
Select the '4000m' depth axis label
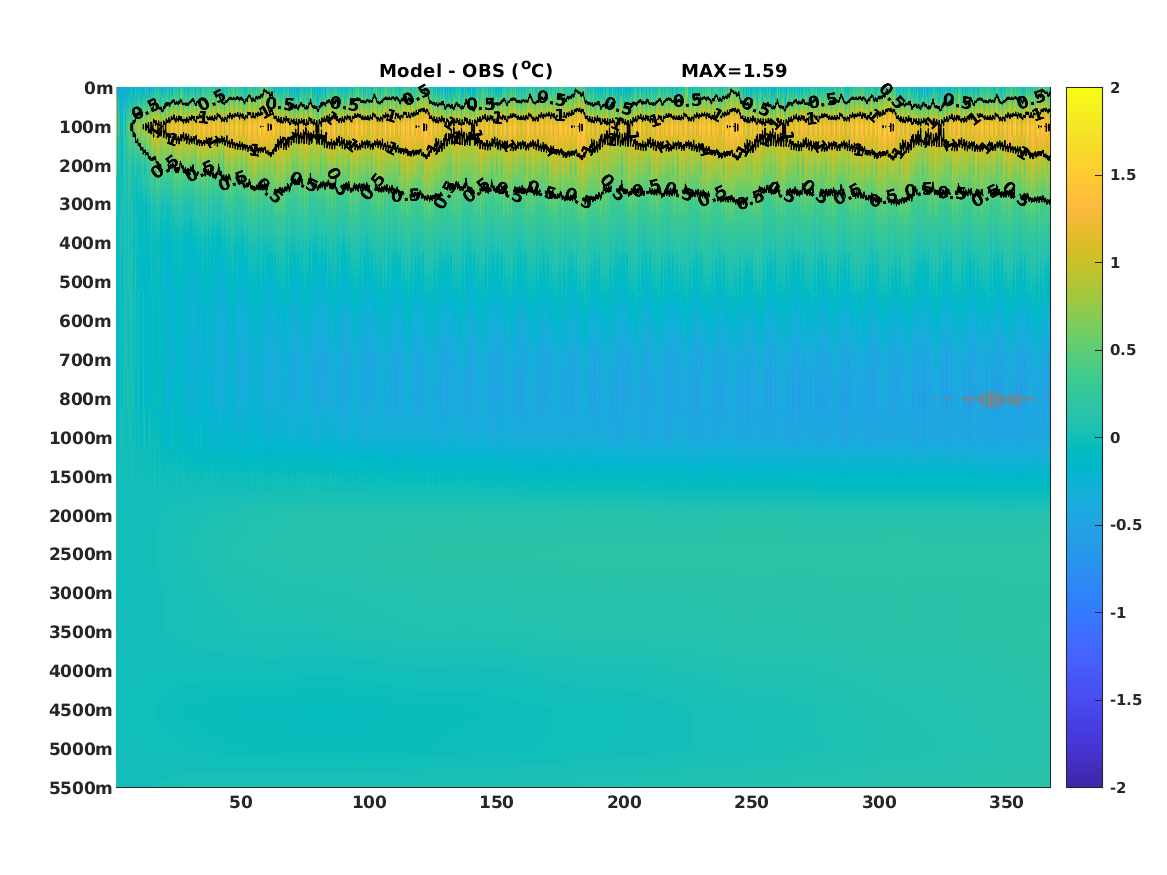(x=81, y=671)
